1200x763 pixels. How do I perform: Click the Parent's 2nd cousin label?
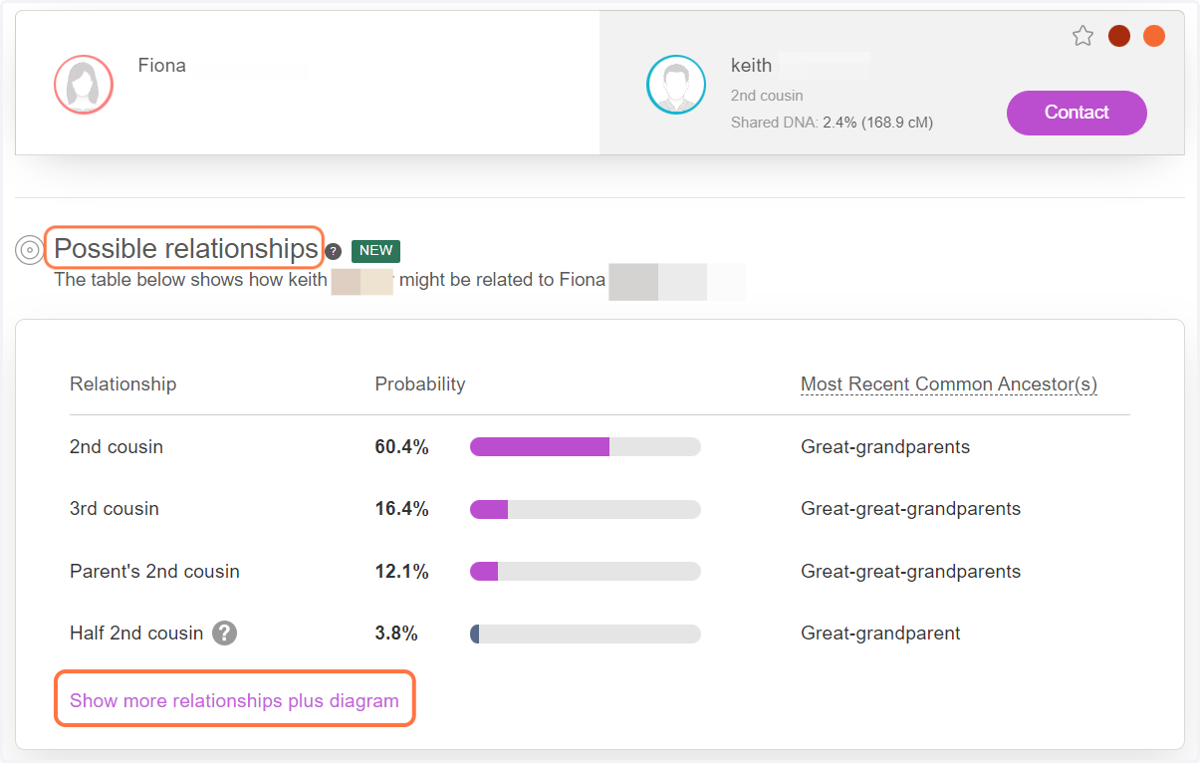155,572
